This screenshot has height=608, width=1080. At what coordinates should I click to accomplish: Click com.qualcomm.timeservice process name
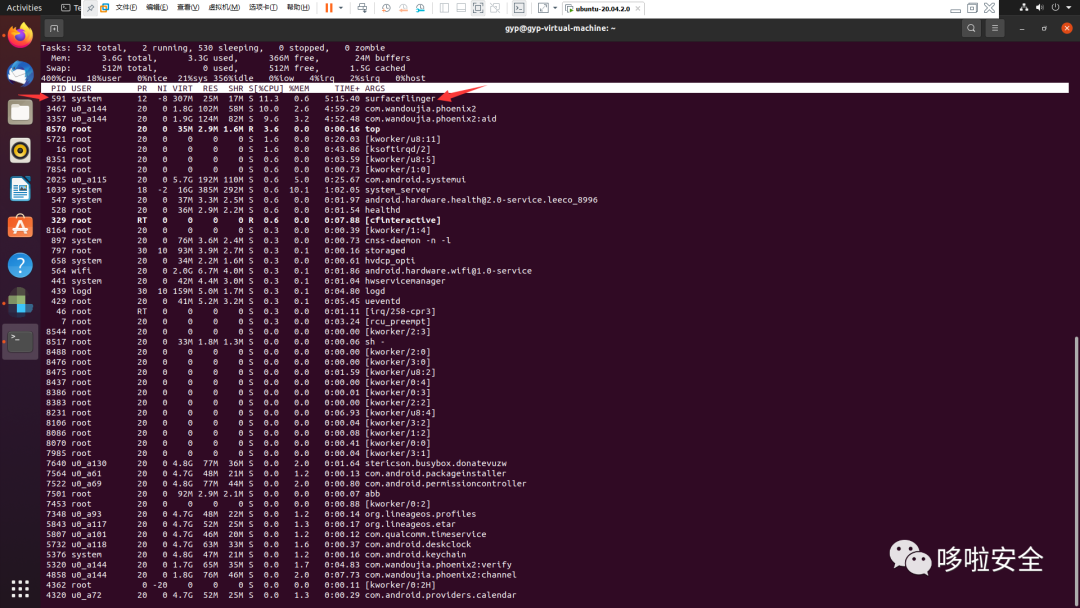click(x=425, y=534)
